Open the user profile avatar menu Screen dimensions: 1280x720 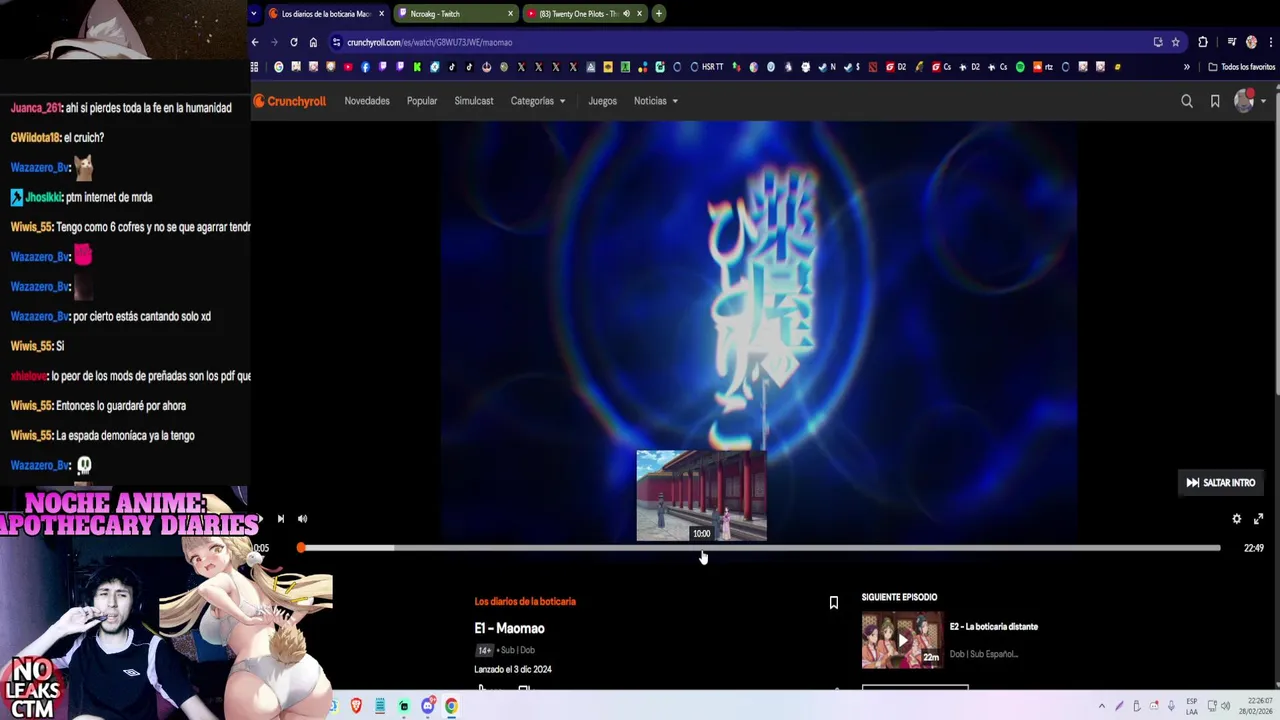point(1244,100)
